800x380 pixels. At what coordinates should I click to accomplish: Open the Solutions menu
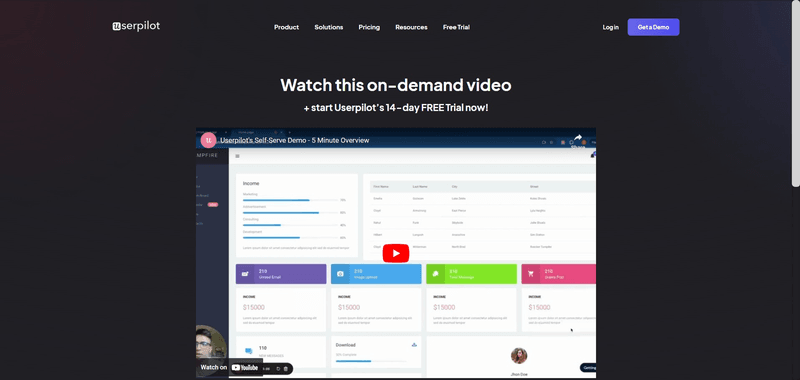point(329,28)
